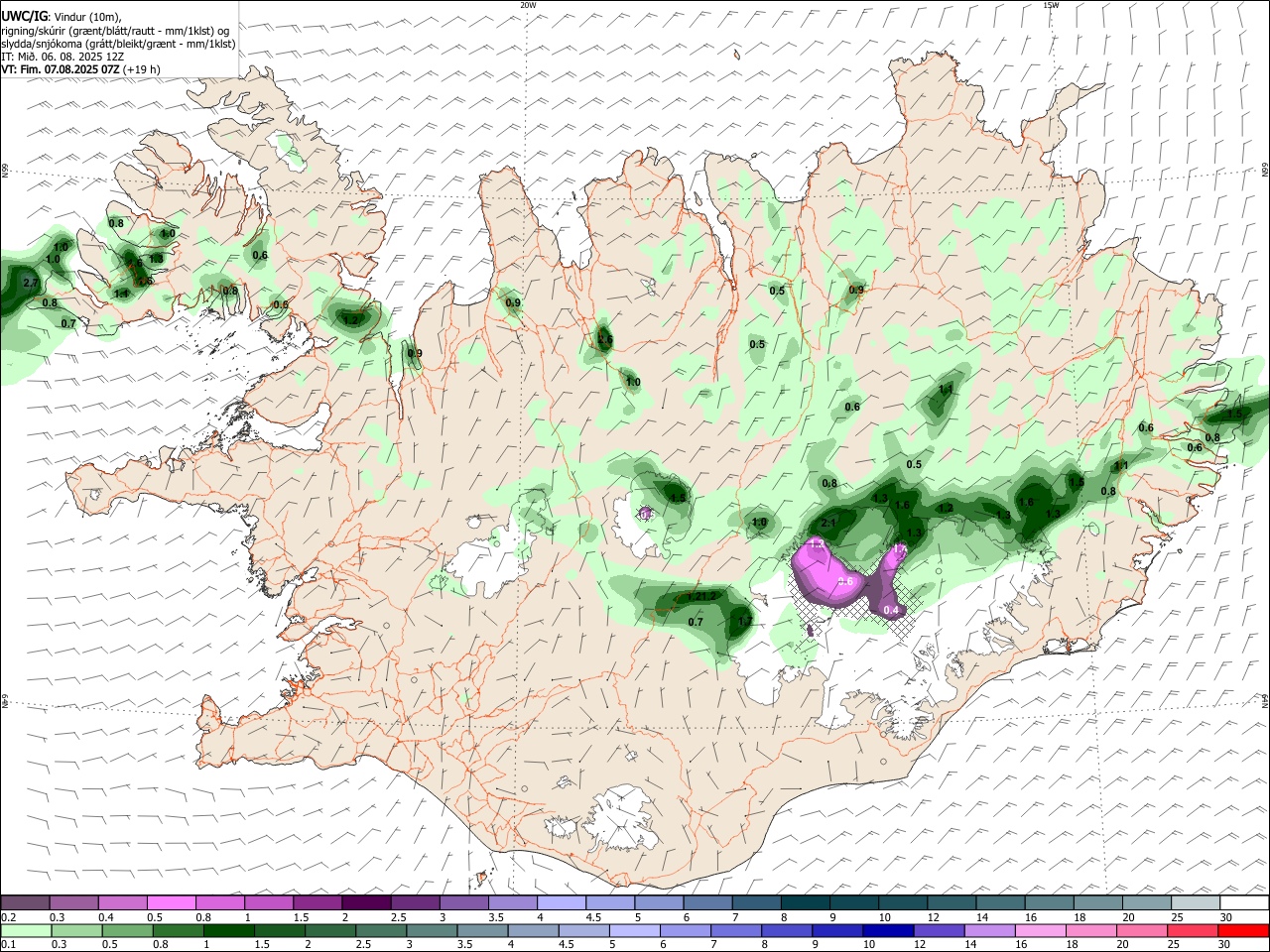Click the '20W' longitude label
1270x952 pixels.
click(528, 5)
